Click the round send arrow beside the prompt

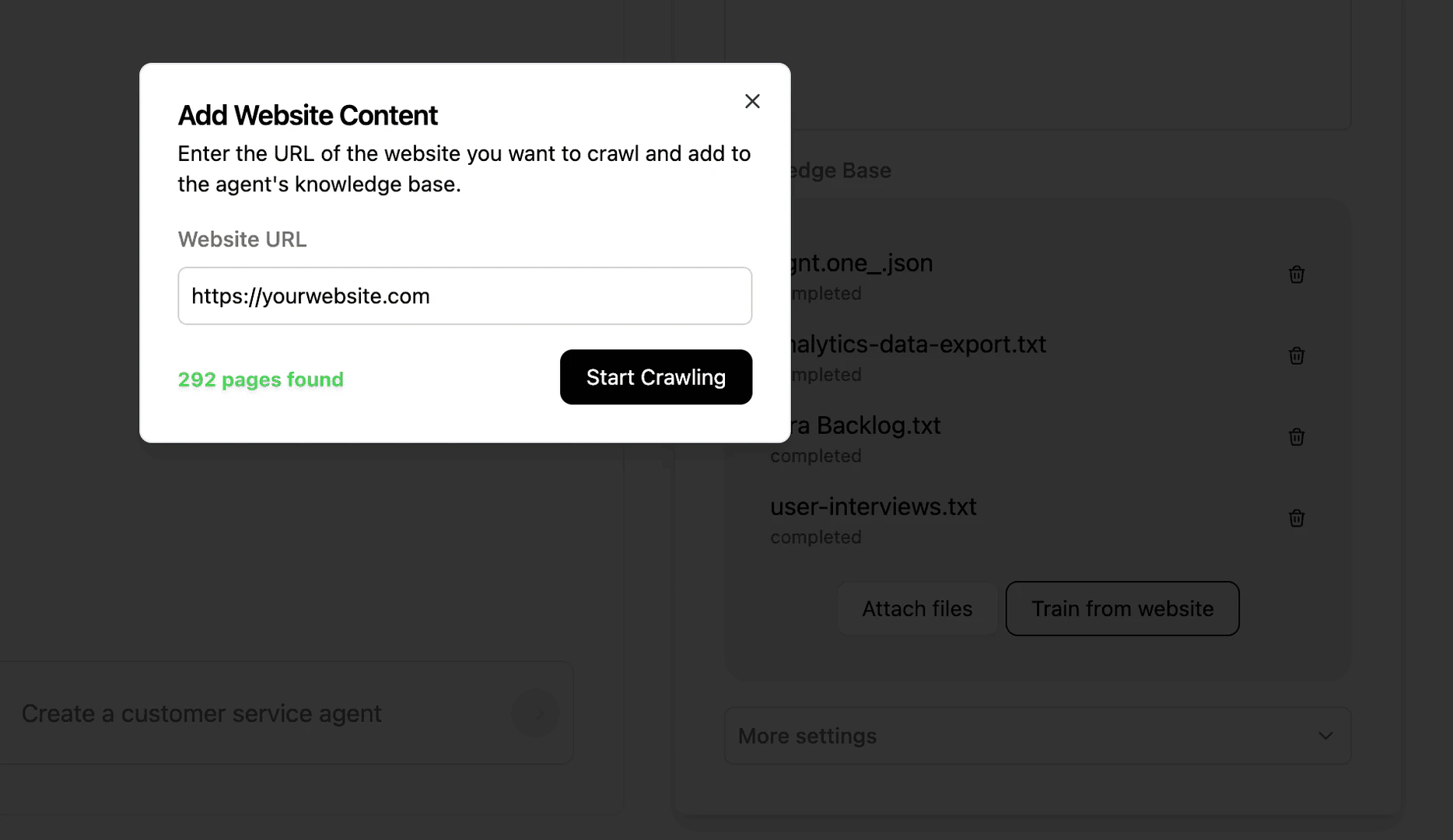(x=535, y=713)
